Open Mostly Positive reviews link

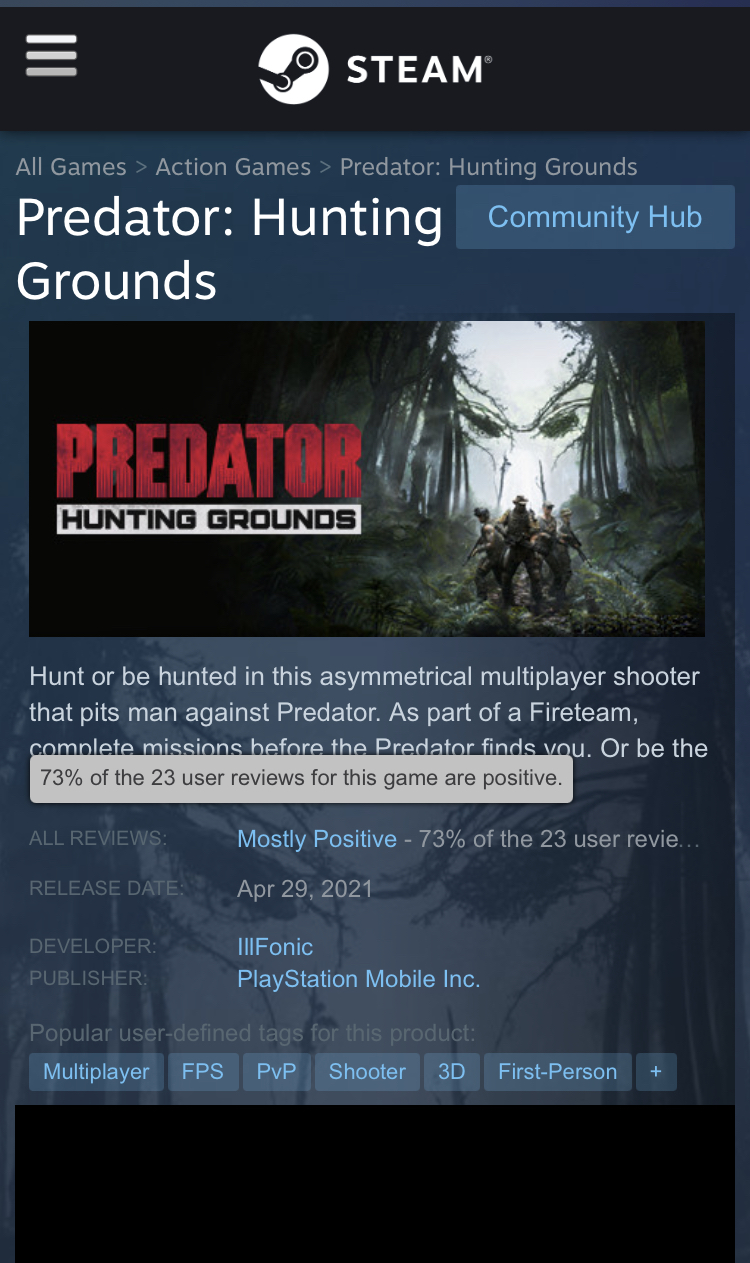pos(317,839)
